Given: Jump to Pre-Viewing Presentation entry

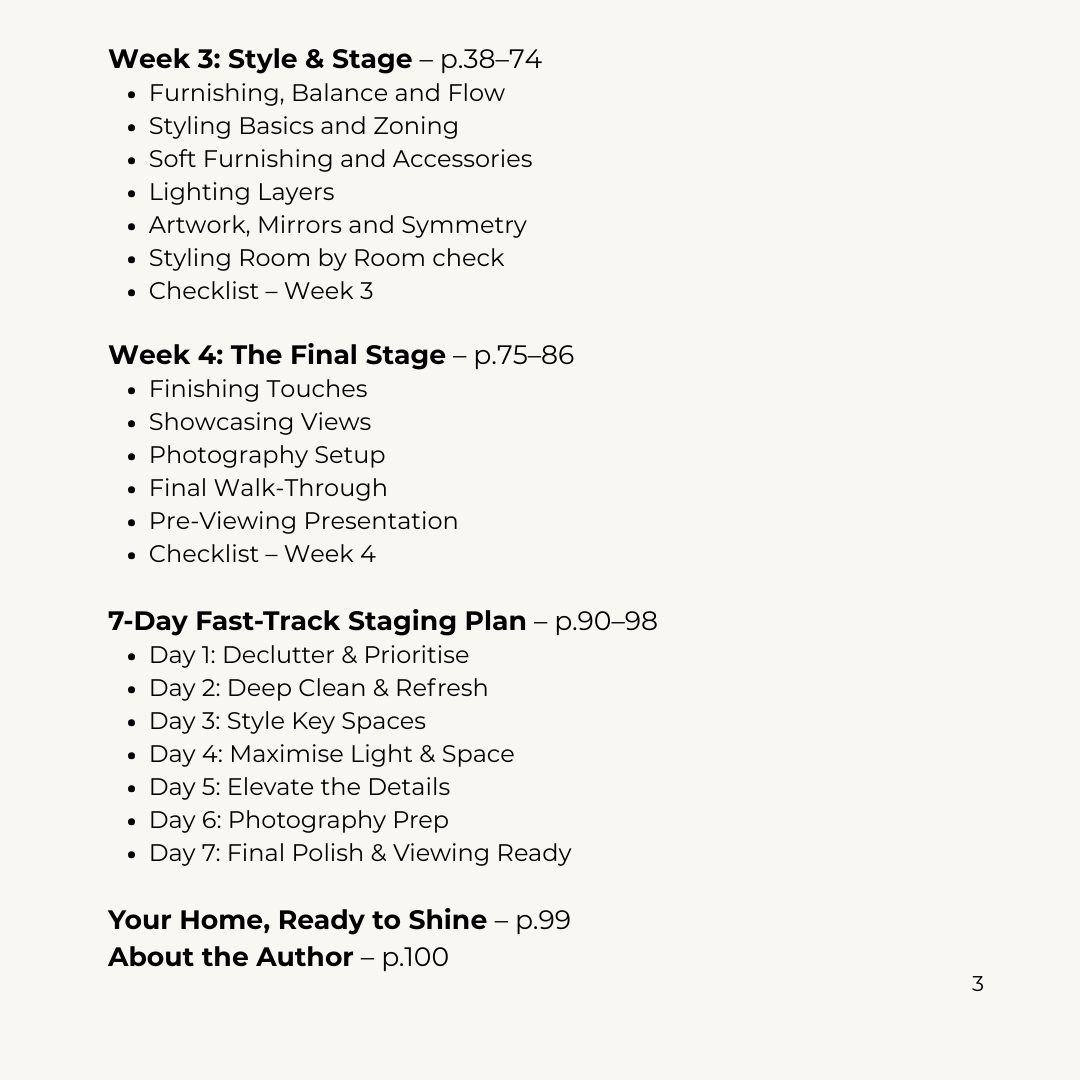Looking at the screenshot, I should point(303,521).
